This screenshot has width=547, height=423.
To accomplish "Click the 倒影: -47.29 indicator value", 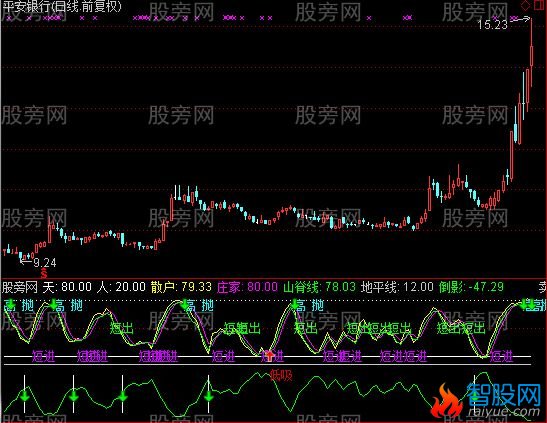I will click(471, 287).
